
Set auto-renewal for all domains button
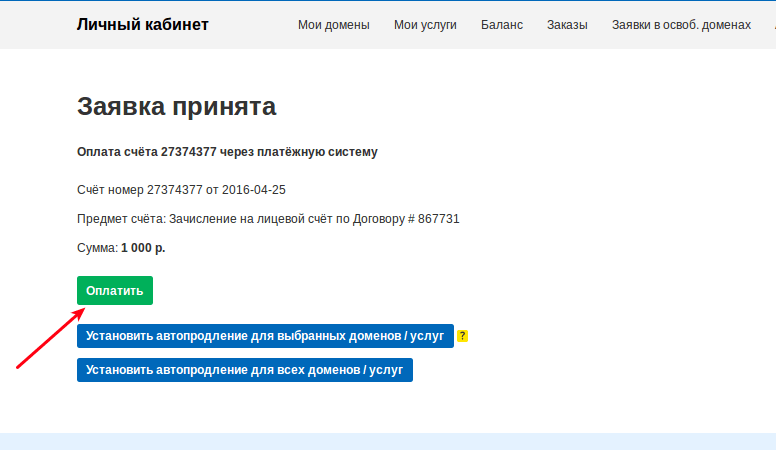tap(245, 370)
